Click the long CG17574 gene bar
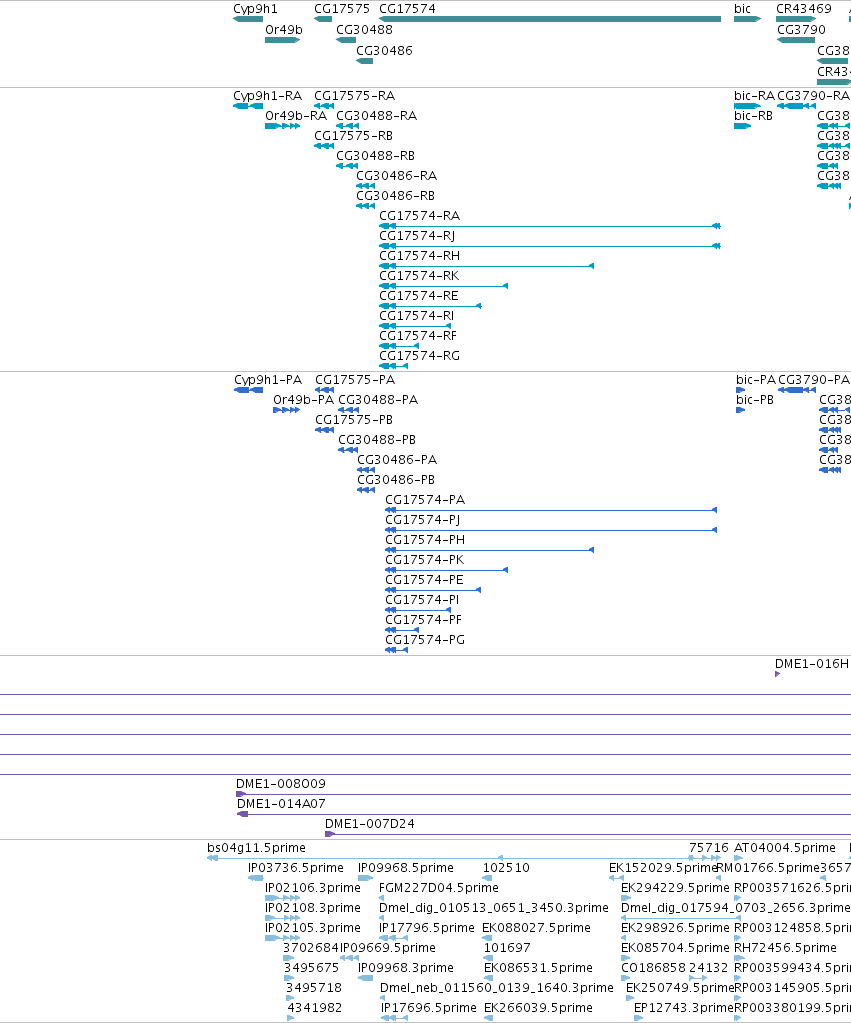The height and width of the screenshot is (1023, 851). [x=549, y=19]
